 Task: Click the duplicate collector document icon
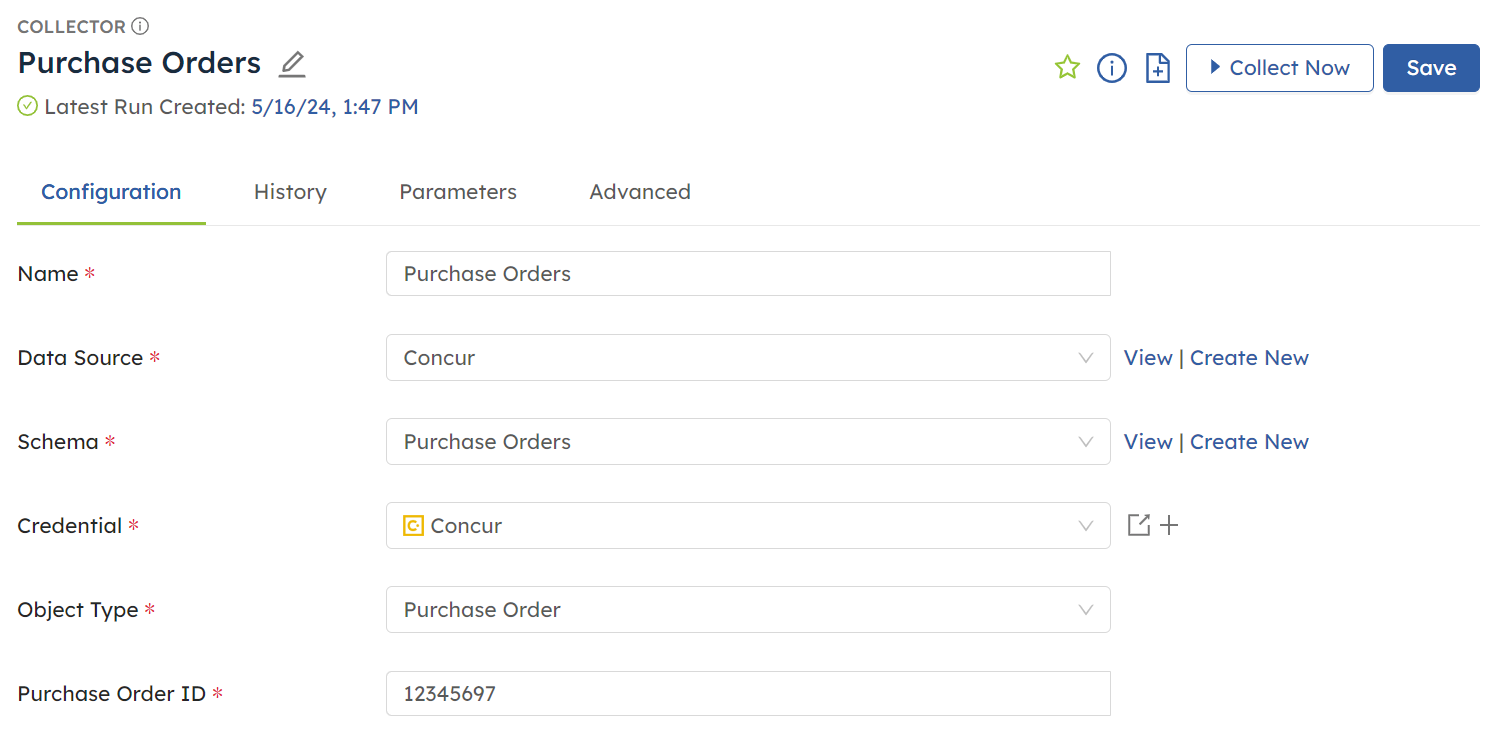coord(1157,67)
